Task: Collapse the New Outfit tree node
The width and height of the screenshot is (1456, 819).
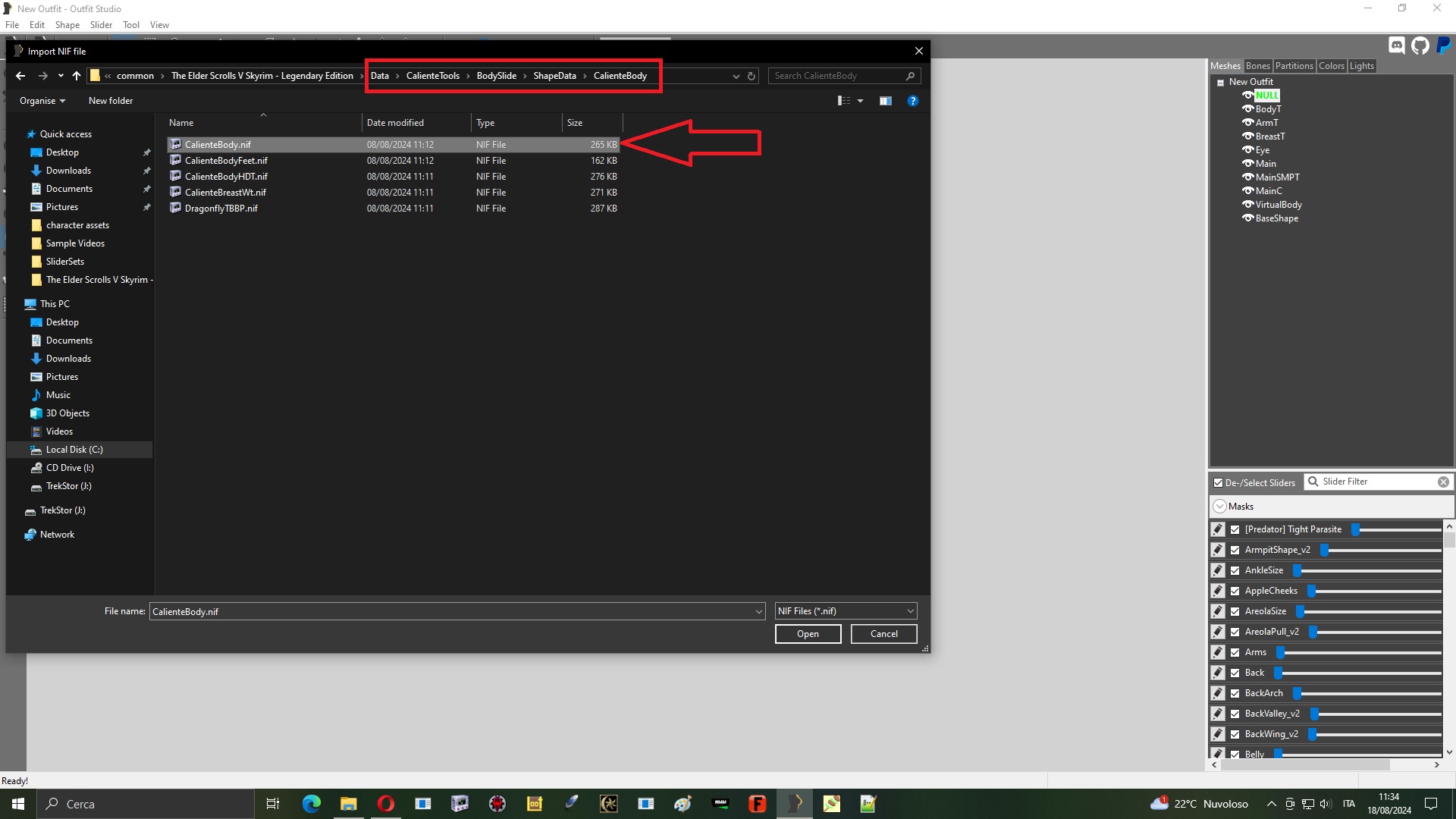Action: pyautogui.click(x=1220, y=83)
